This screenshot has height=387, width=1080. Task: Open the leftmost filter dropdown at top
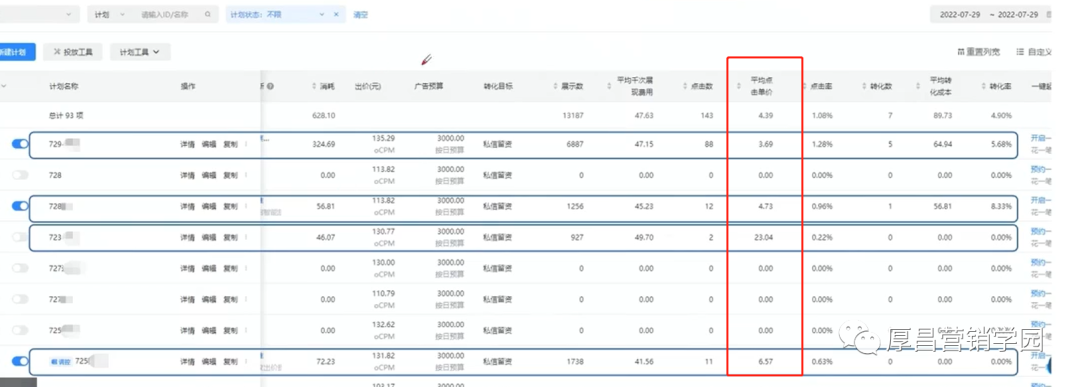[x=39, y=14]
